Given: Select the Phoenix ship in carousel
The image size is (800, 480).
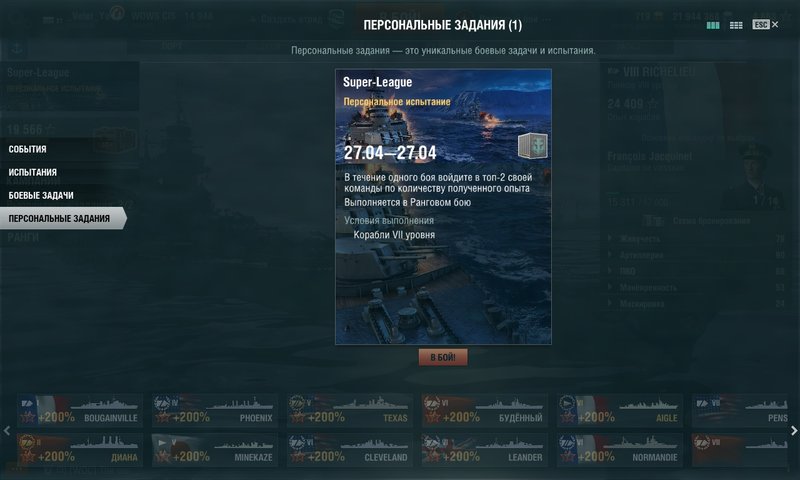Looking at the screenshot, I should (215, 410).
